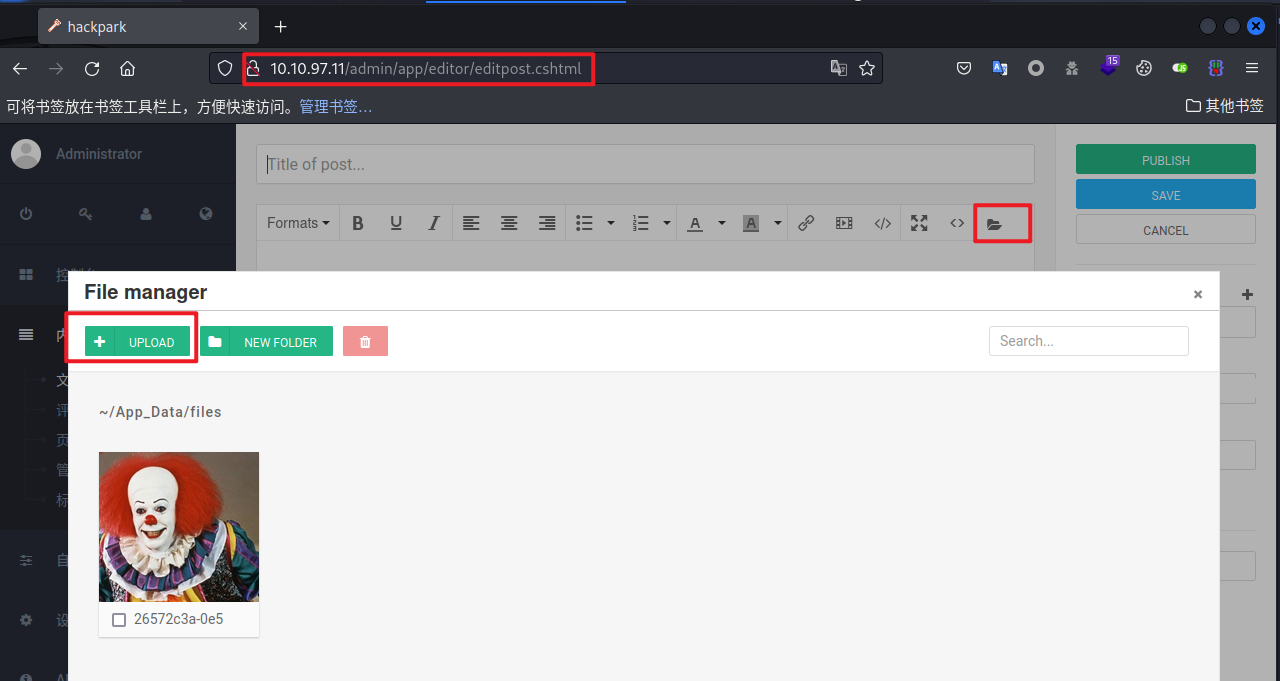Toggle fullscreen editor mode

(x=919, y=223)
